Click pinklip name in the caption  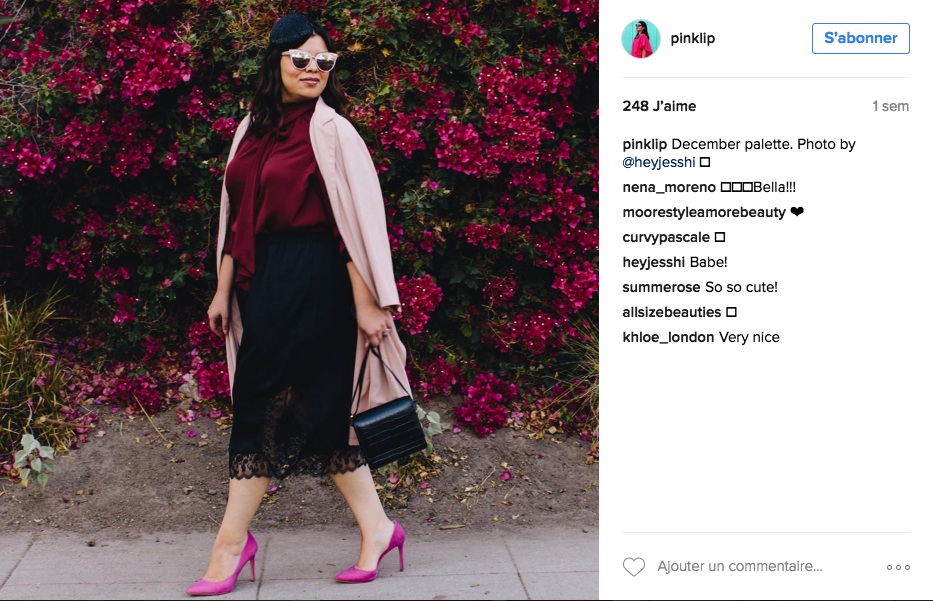pos(644,145)
